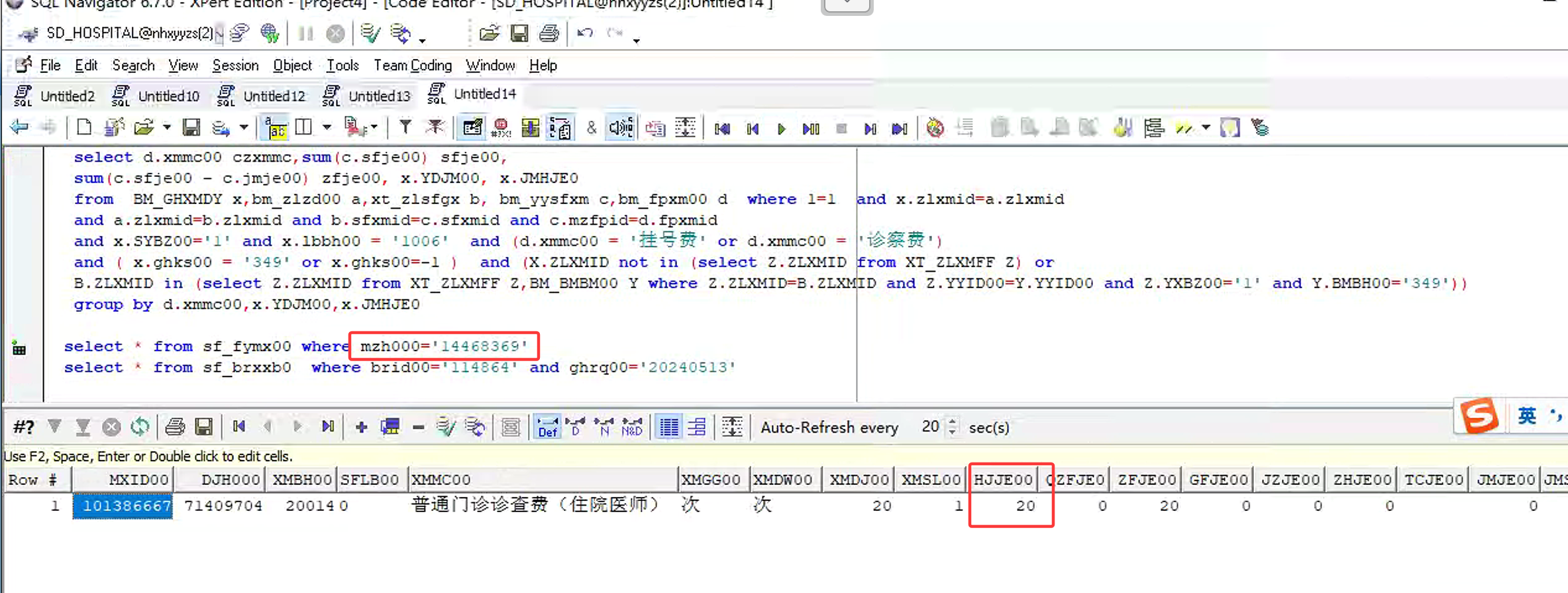This screenshot has width=1568, height=593.
Task: Switch to the Untitled12 tab
Action: click(x=262, y=96)
